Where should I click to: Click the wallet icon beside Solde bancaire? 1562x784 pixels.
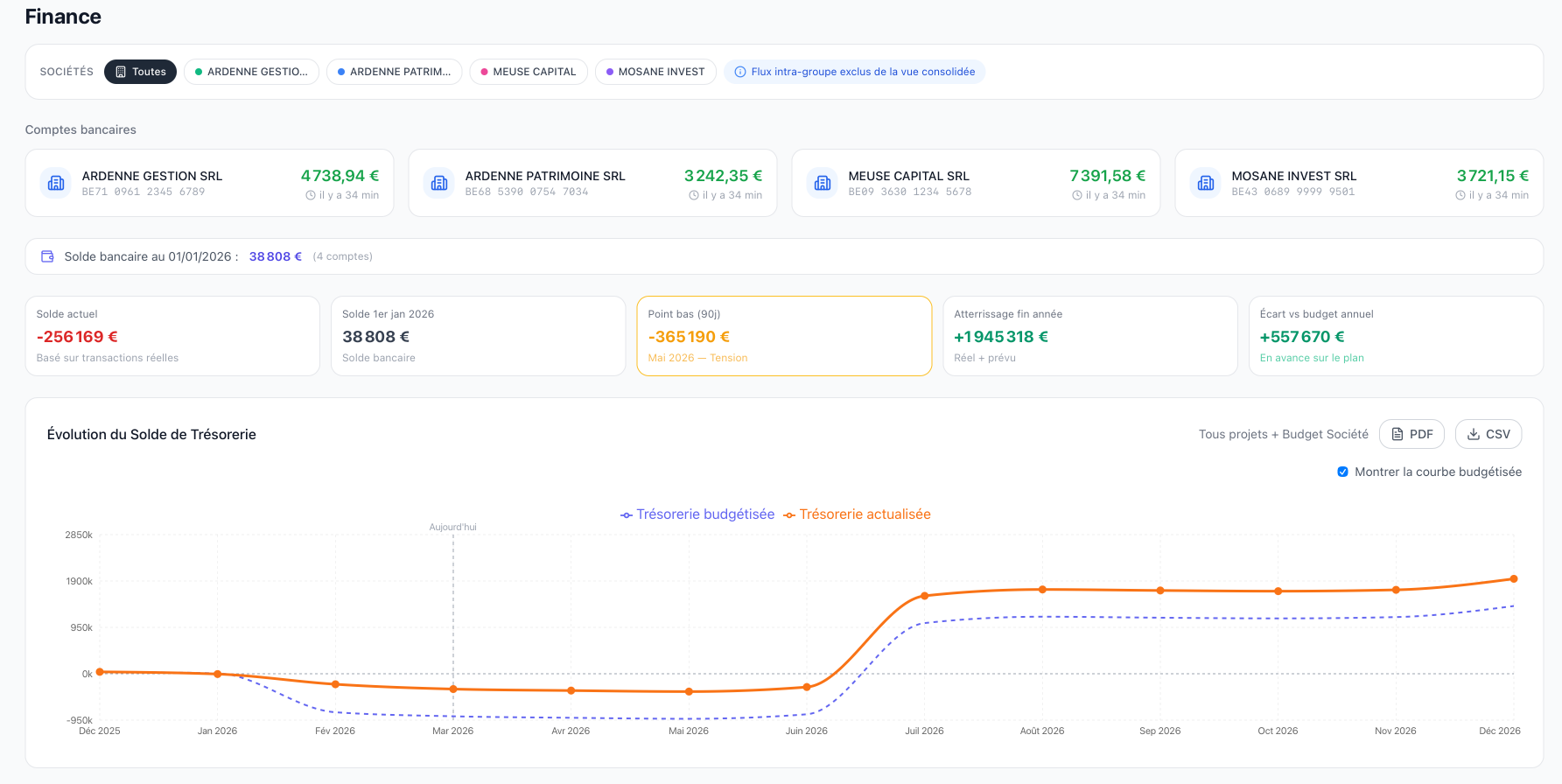point(48,256)
